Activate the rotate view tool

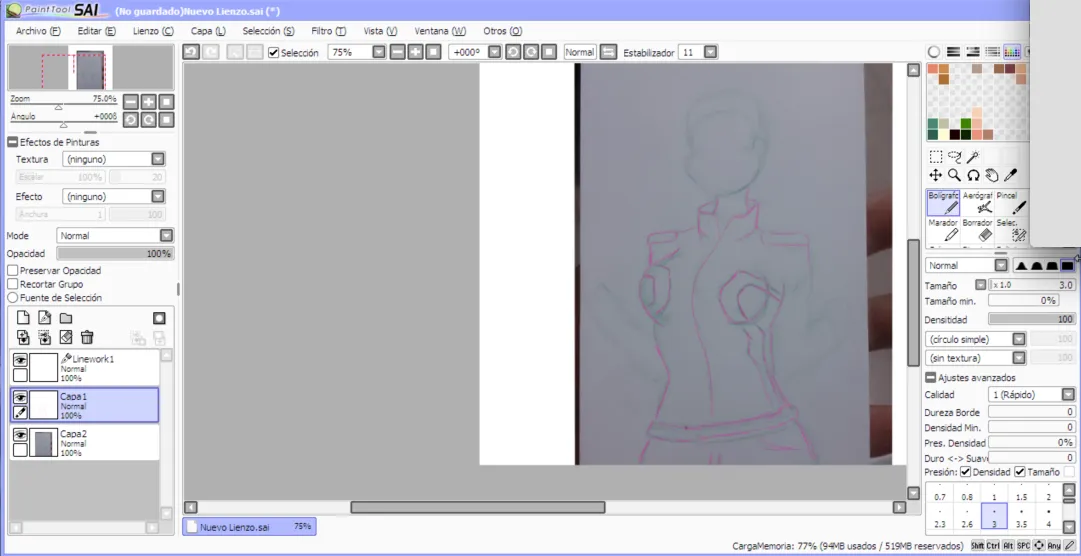973,175
